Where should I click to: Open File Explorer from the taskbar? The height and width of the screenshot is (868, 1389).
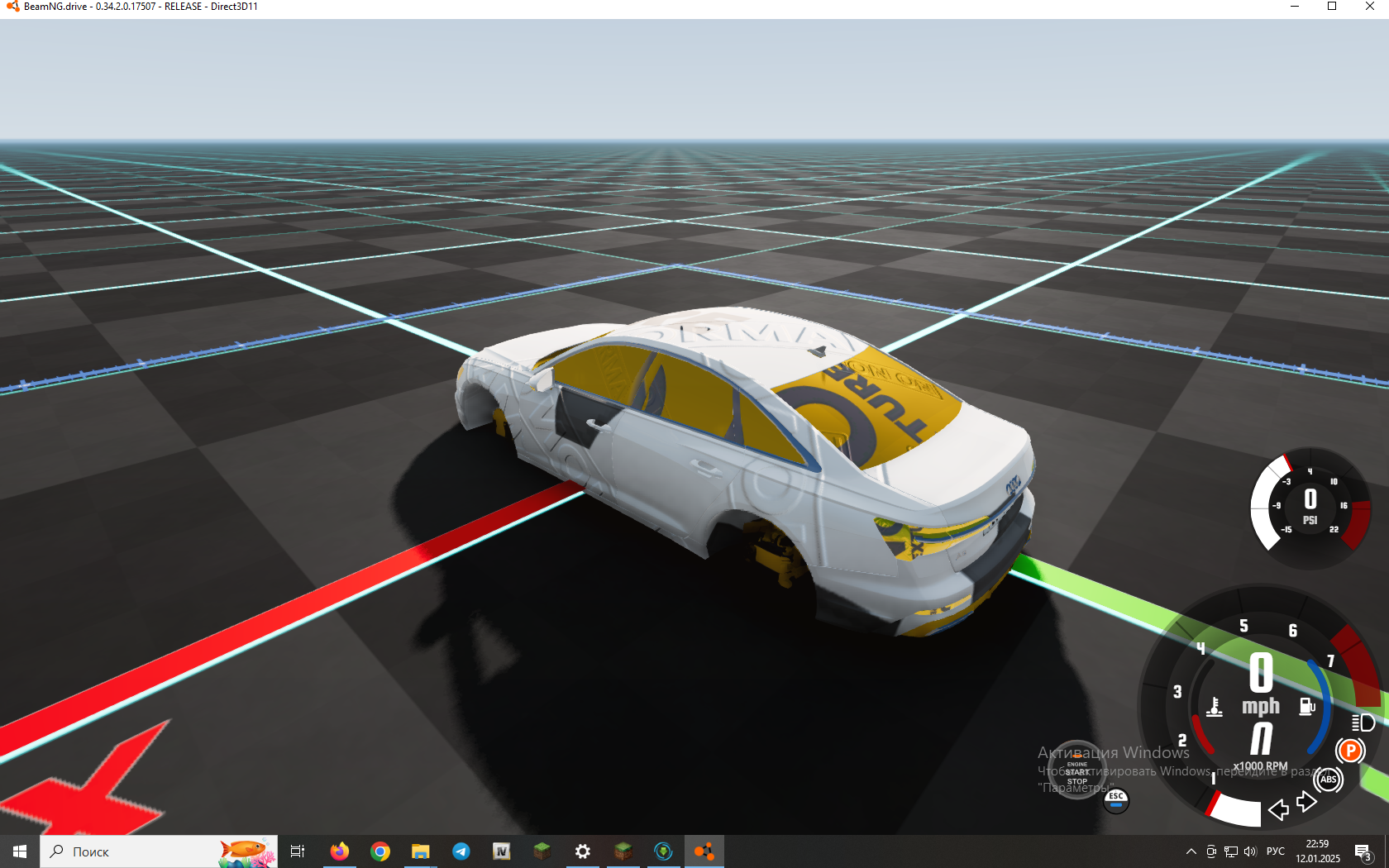tap(420, 851)
